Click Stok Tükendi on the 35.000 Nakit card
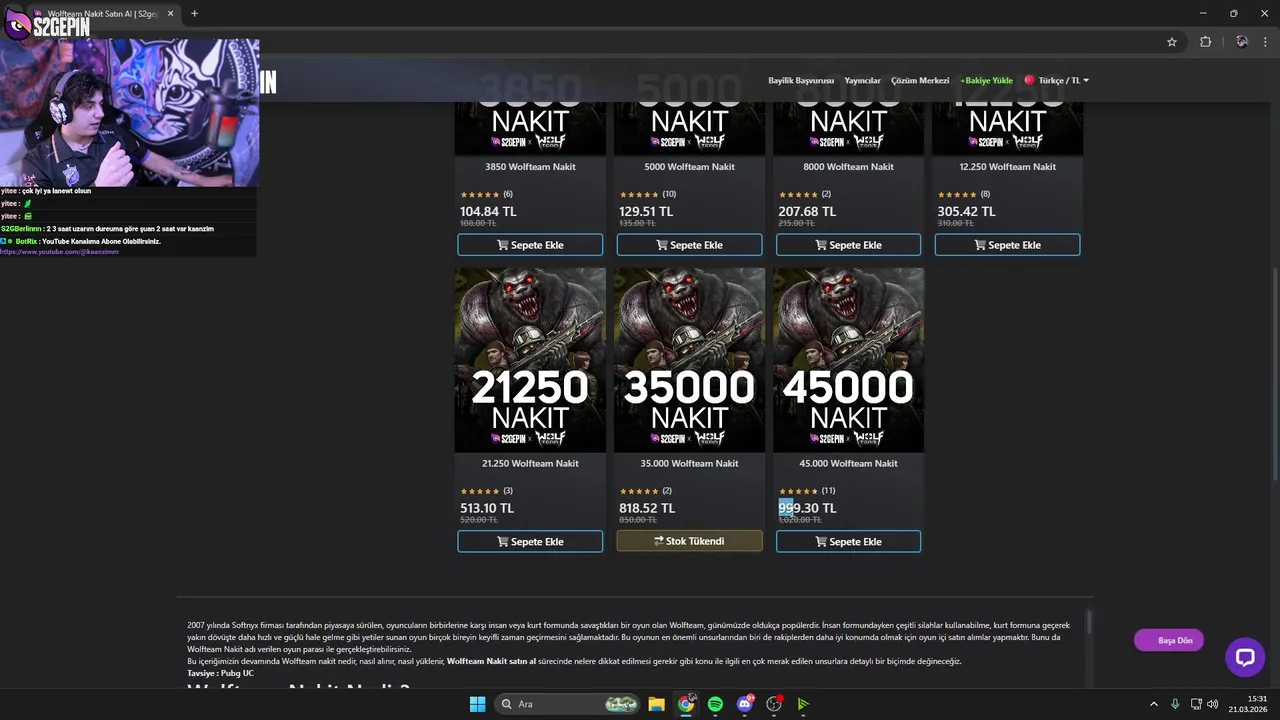This screenshot has width=1280, height=720. (x=689, y=541)
